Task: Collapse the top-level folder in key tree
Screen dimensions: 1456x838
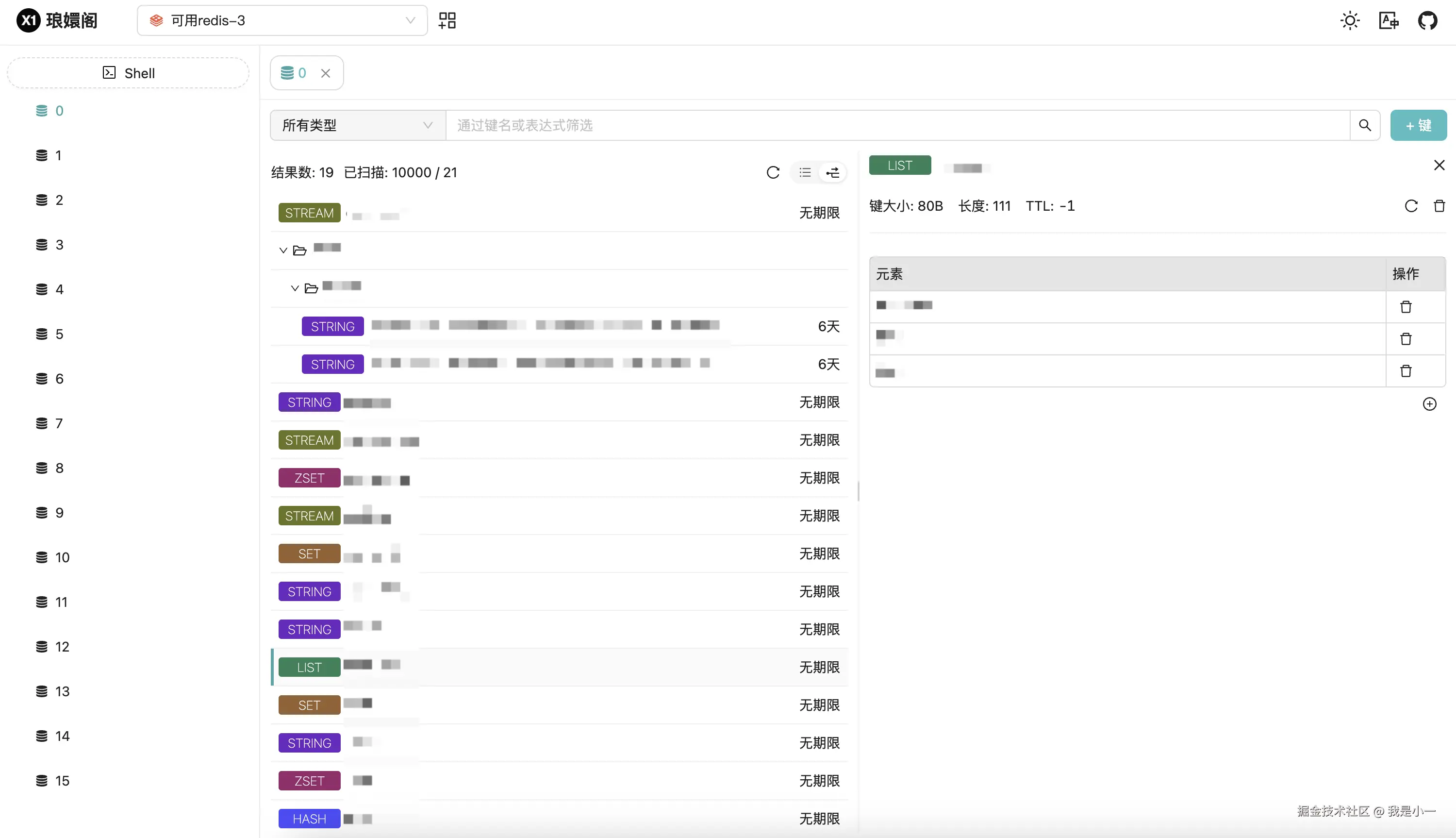Action: pos(283,251)
